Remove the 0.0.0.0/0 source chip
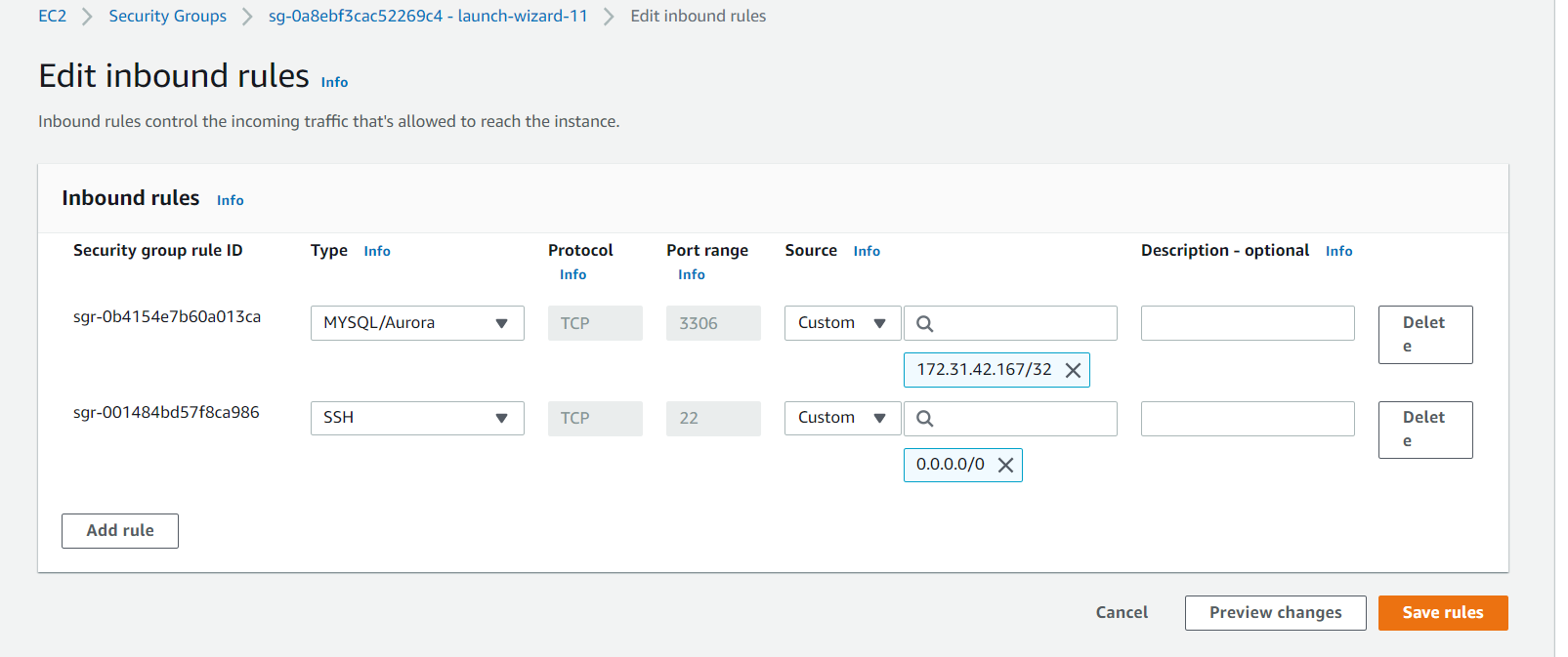 coord(1005,465)
